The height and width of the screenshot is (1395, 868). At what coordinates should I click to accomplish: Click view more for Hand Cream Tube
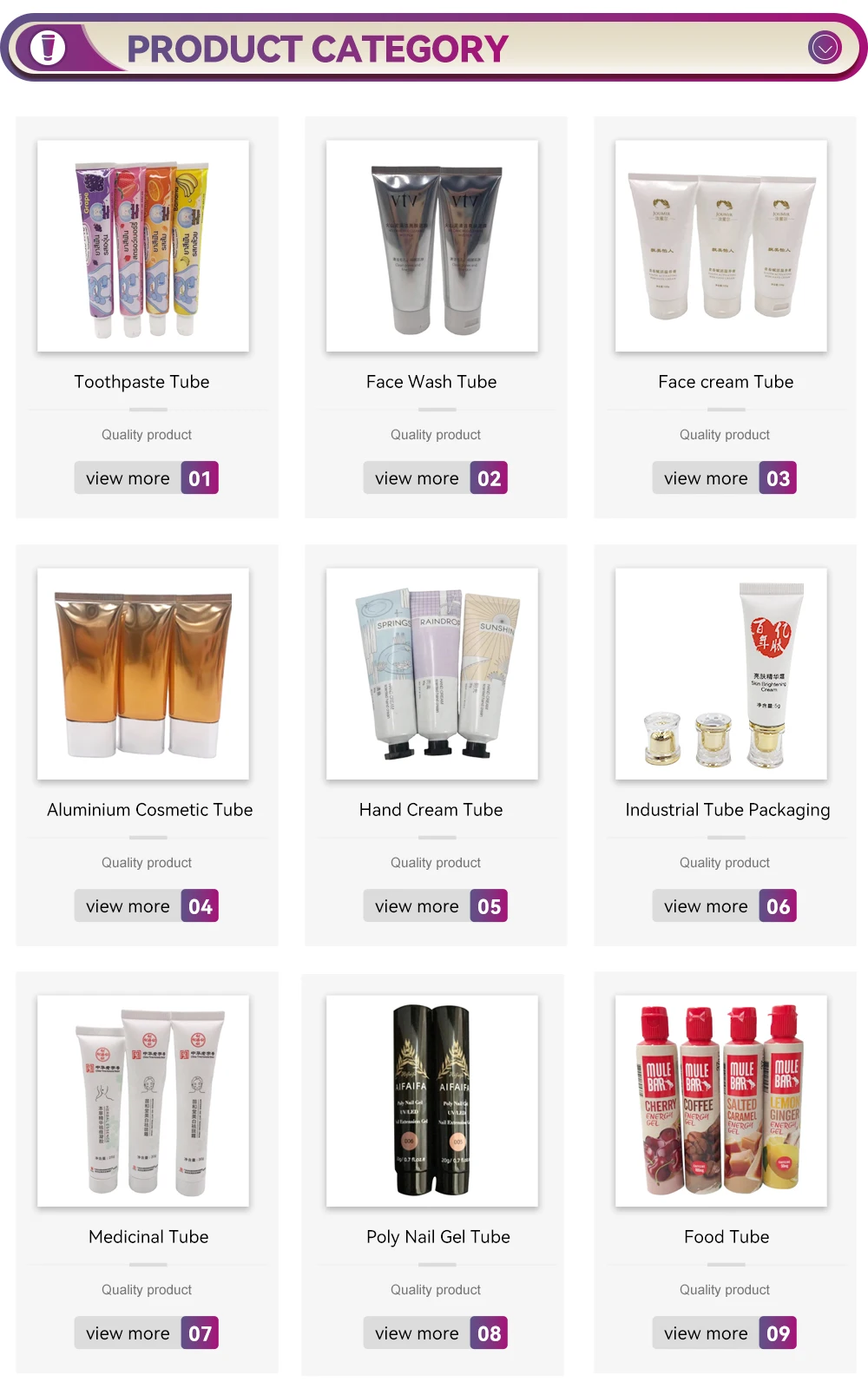pos(417,906)
